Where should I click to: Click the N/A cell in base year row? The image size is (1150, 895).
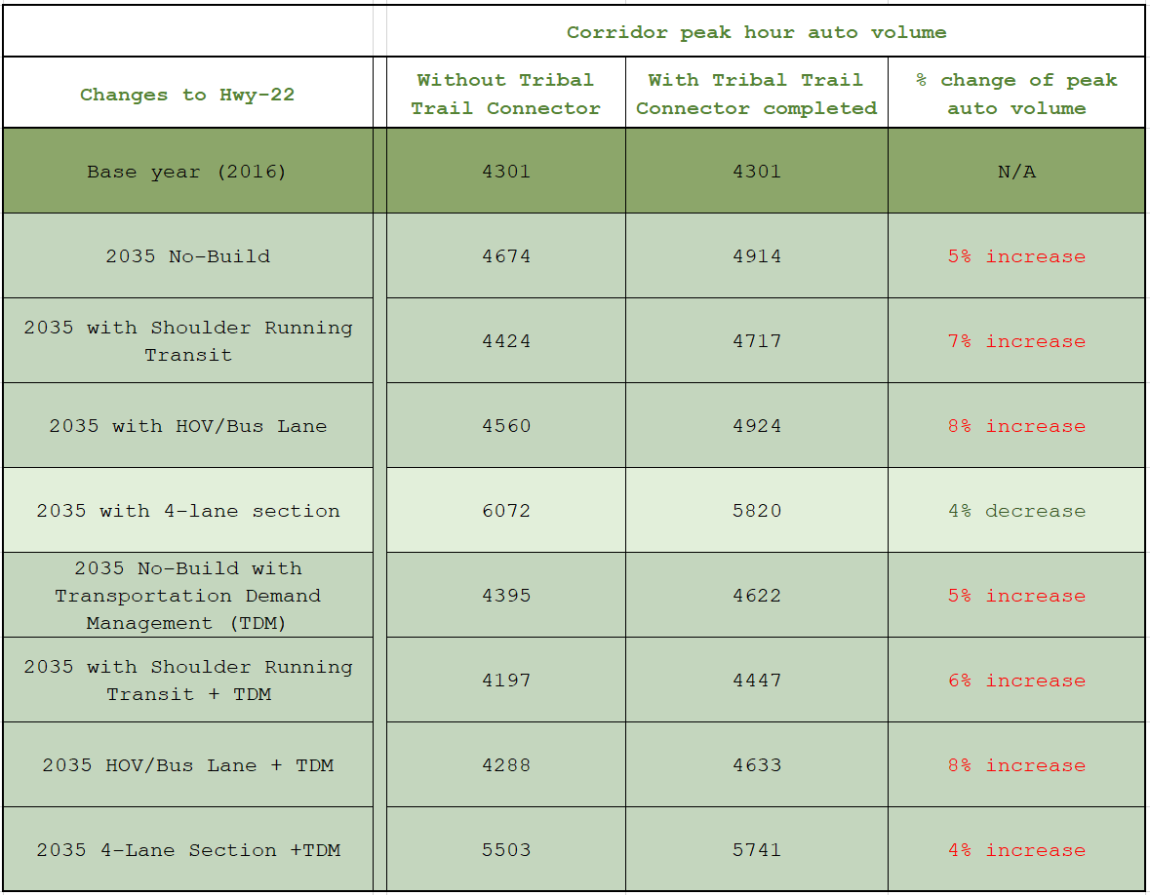(1016, 171)
